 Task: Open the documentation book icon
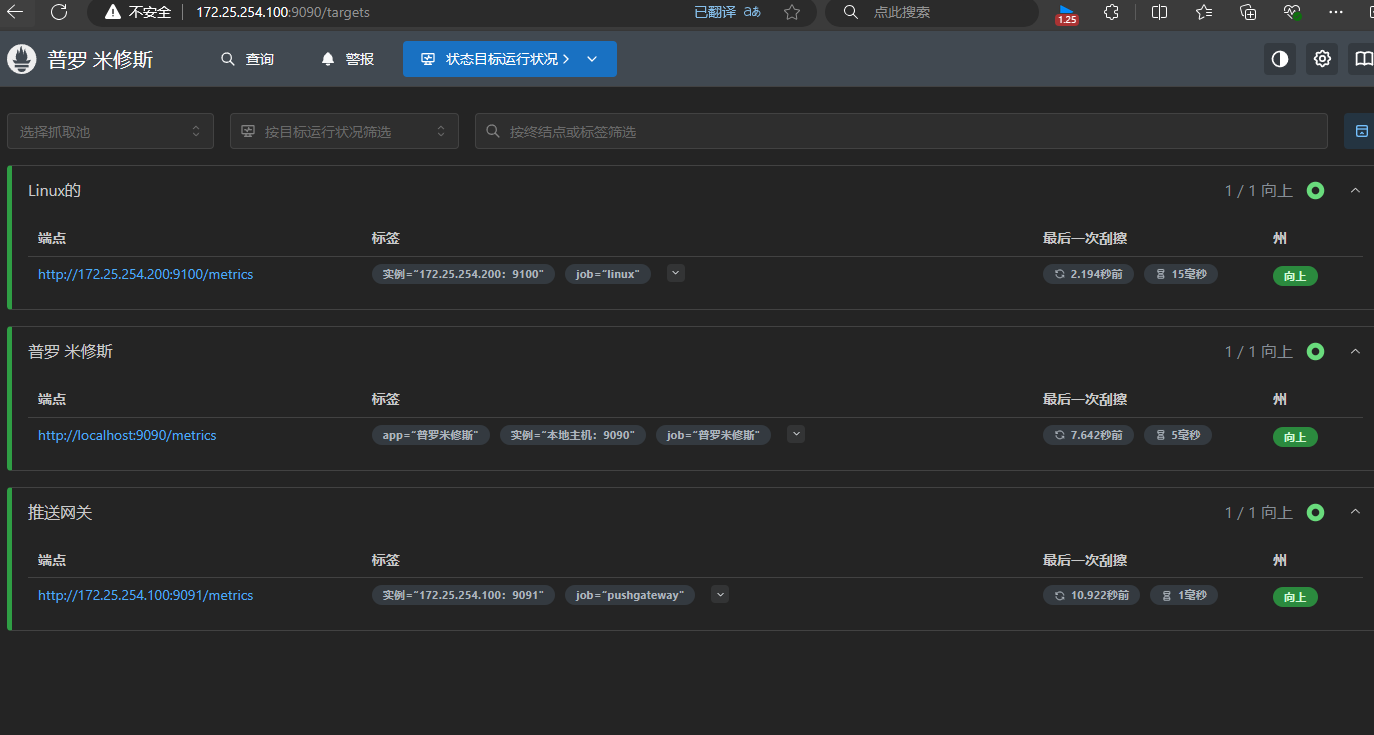pos(1363,59)
